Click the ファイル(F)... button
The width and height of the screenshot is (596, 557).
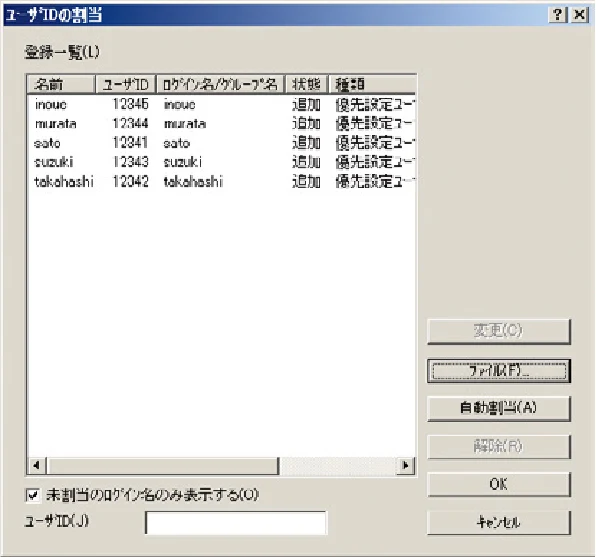pyautogui.click(x=499, y=371)
